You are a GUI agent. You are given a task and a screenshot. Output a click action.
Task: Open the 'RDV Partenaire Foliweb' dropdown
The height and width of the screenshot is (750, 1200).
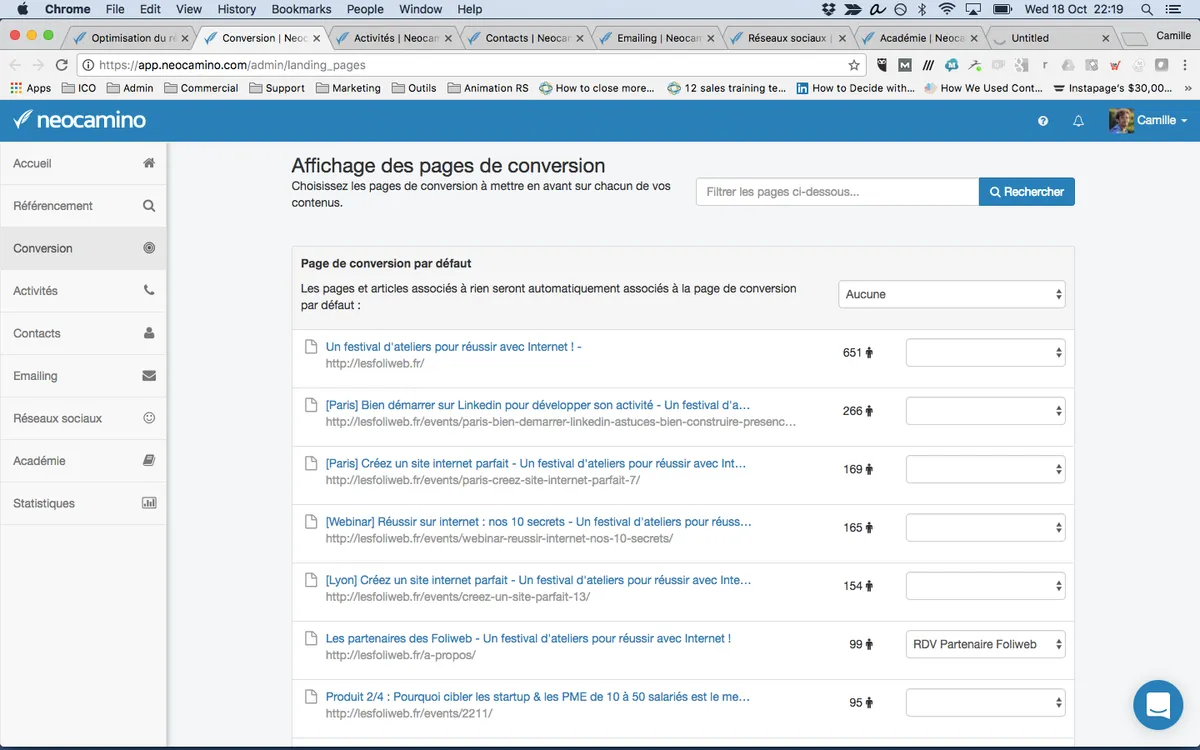[x=985, y=644]
